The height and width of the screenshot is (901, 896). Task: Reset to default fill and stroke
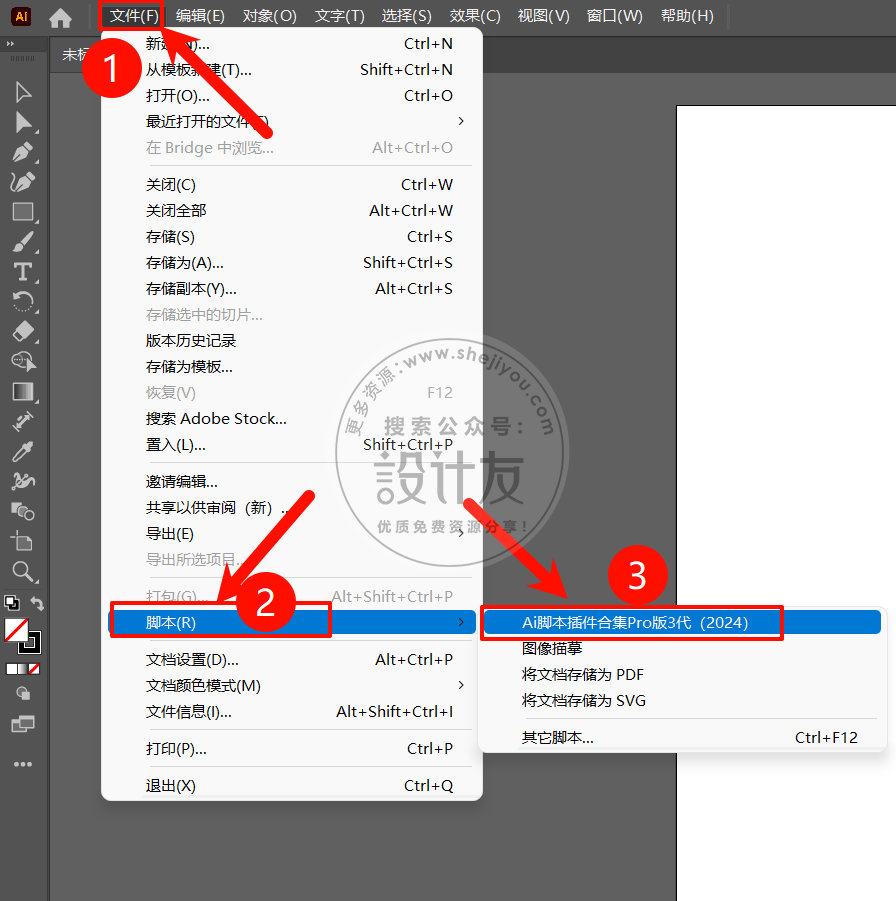11,603
